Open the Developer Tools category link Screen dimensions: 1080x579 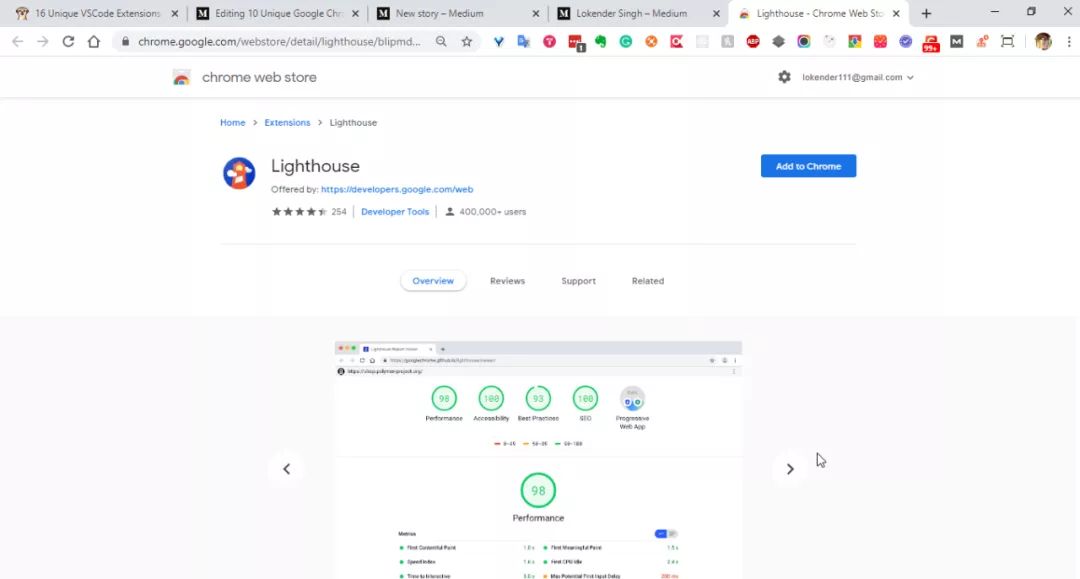(395, 212)
